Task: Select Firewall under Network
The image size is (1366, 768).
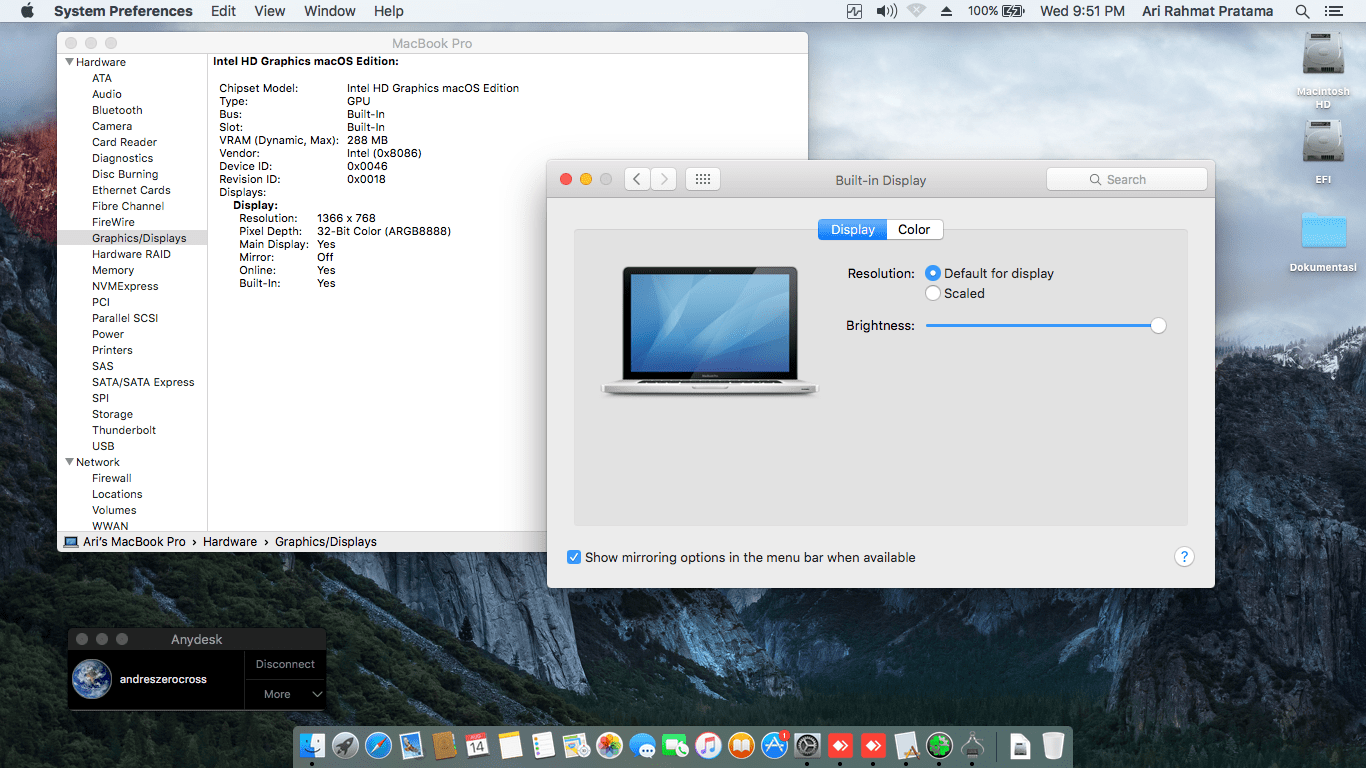Action: click(112, 478)
